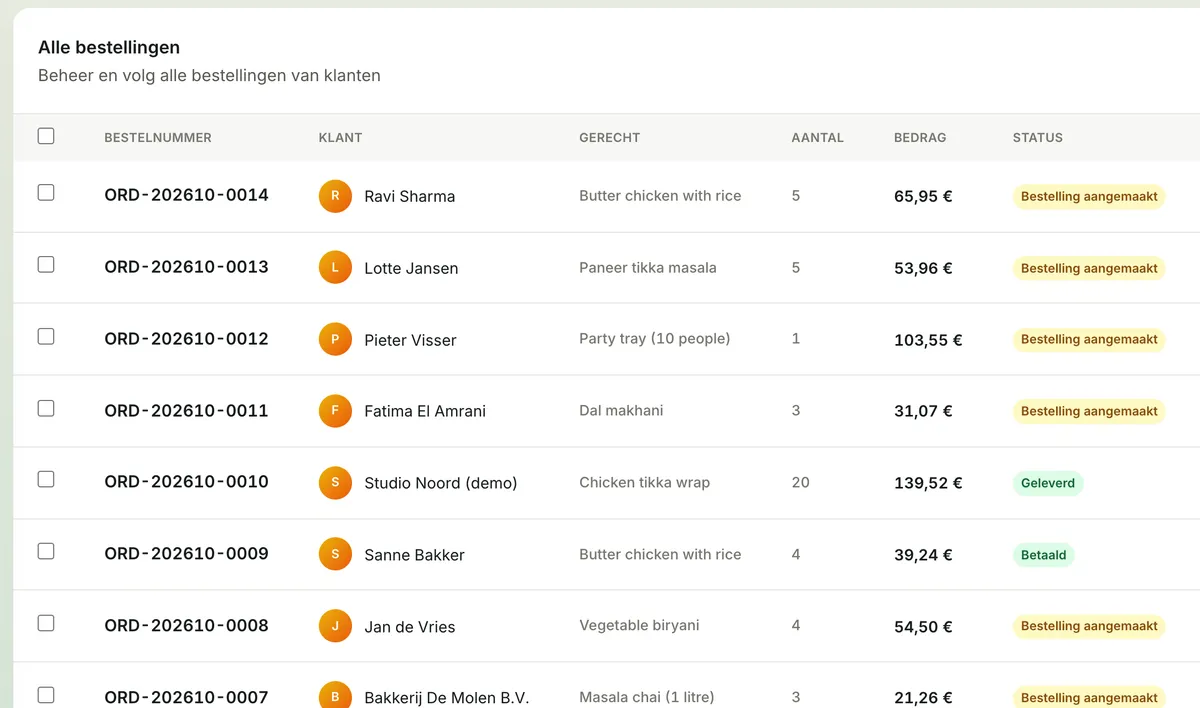Click the Masala chai (1 litre) cell

(646, 697)
